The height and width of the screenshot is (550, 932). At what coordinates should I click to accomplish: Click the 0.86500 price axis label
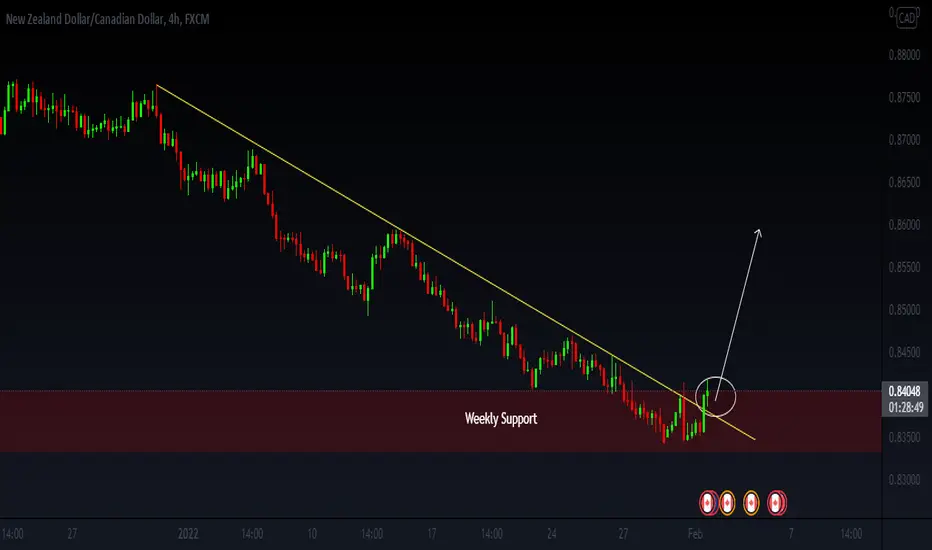[x=904, y=183]
